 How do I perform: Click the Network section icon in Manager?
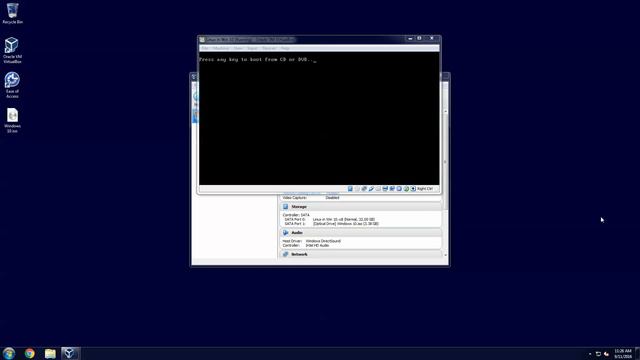(286, 254)
